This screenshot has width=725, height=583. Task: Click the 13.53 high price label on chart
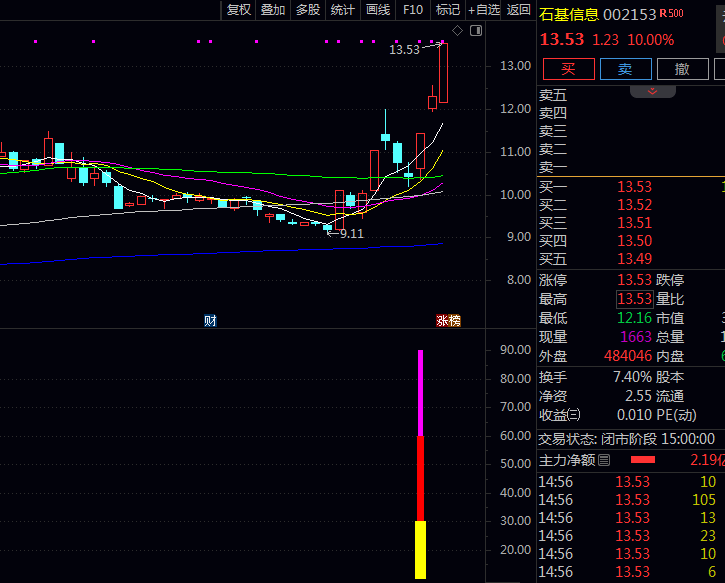404,50
